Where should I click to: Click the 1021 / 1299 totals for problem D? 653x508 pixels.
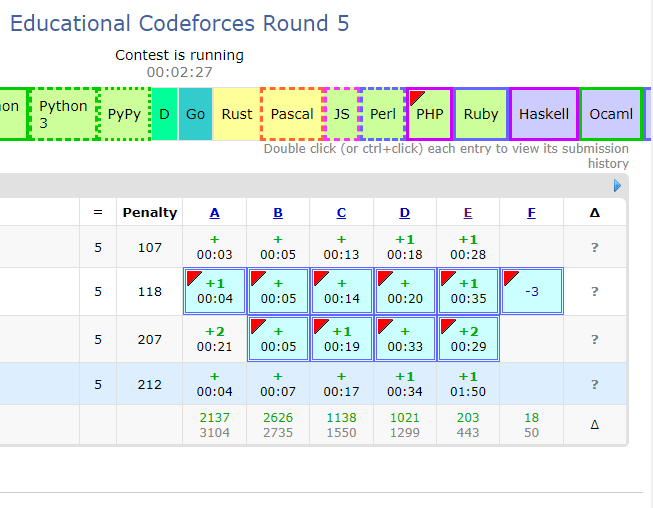404,425
